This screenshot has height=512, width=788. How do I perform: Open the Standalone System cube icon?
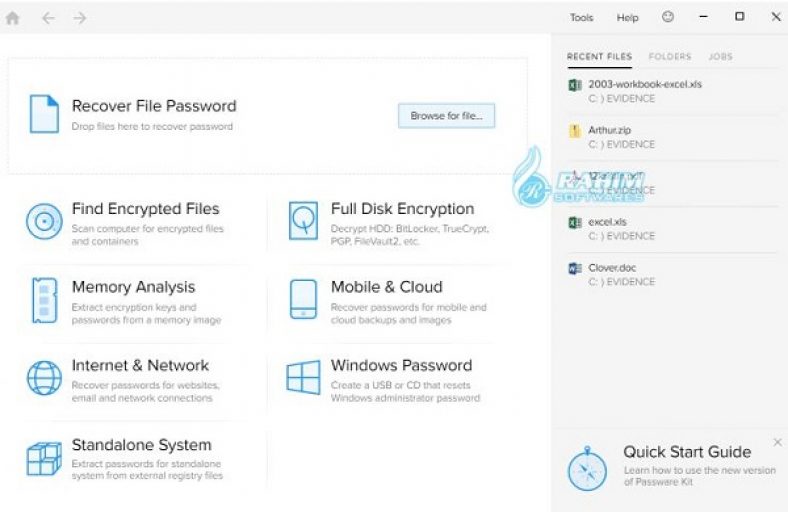(x=44, y=457)
